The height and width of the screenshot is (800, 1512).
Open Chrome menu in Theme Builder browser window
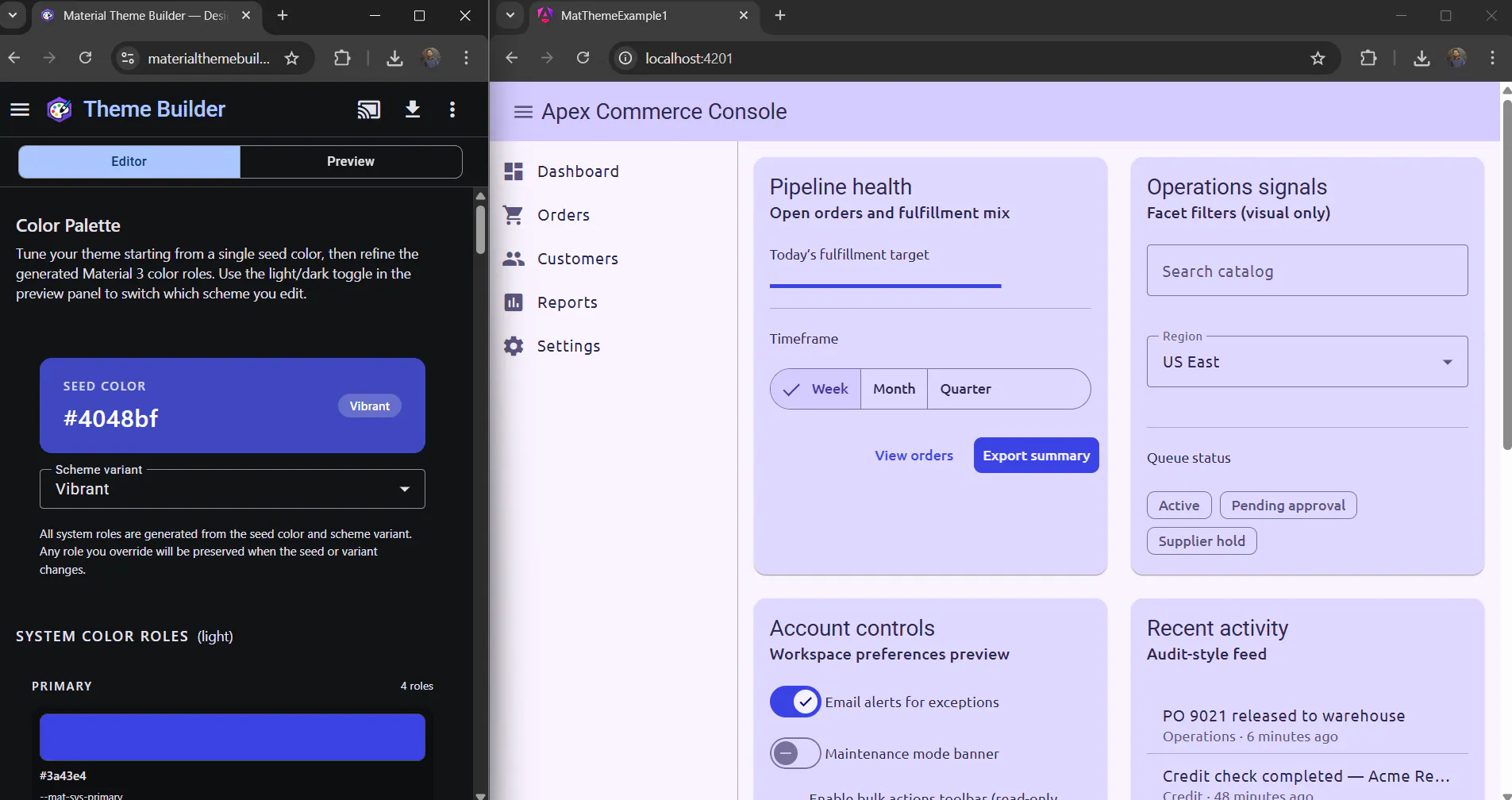[x=467, y=58]
